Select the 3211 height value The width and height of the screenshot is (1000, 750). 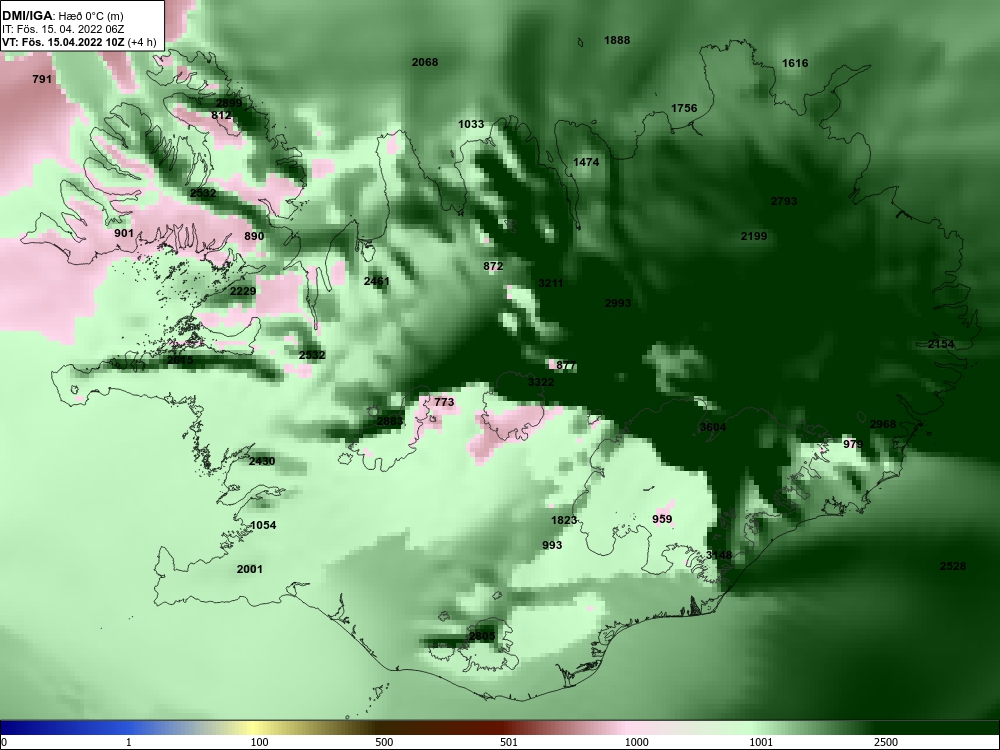550,283
